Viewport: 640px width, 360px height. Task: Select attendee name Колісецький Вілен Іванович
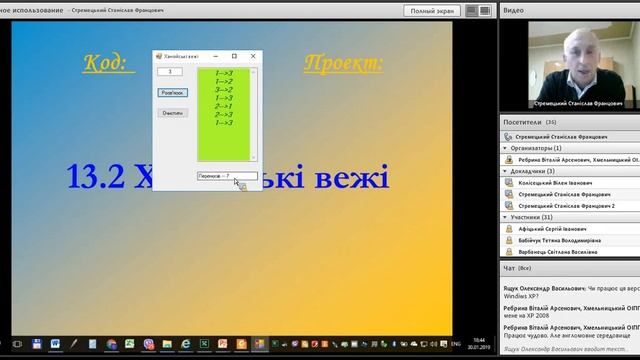click(x=555, y=183)
